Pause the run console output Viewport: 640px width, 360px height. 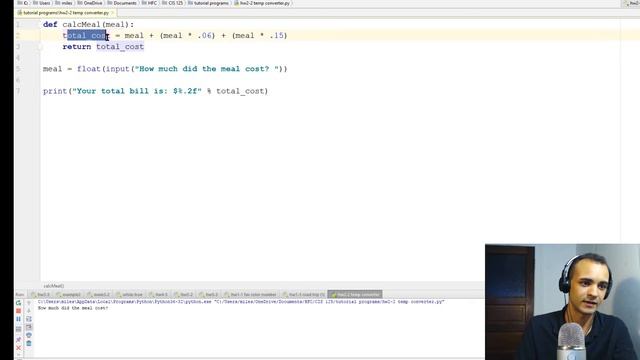pyautogui.click(x=18, y=319)
